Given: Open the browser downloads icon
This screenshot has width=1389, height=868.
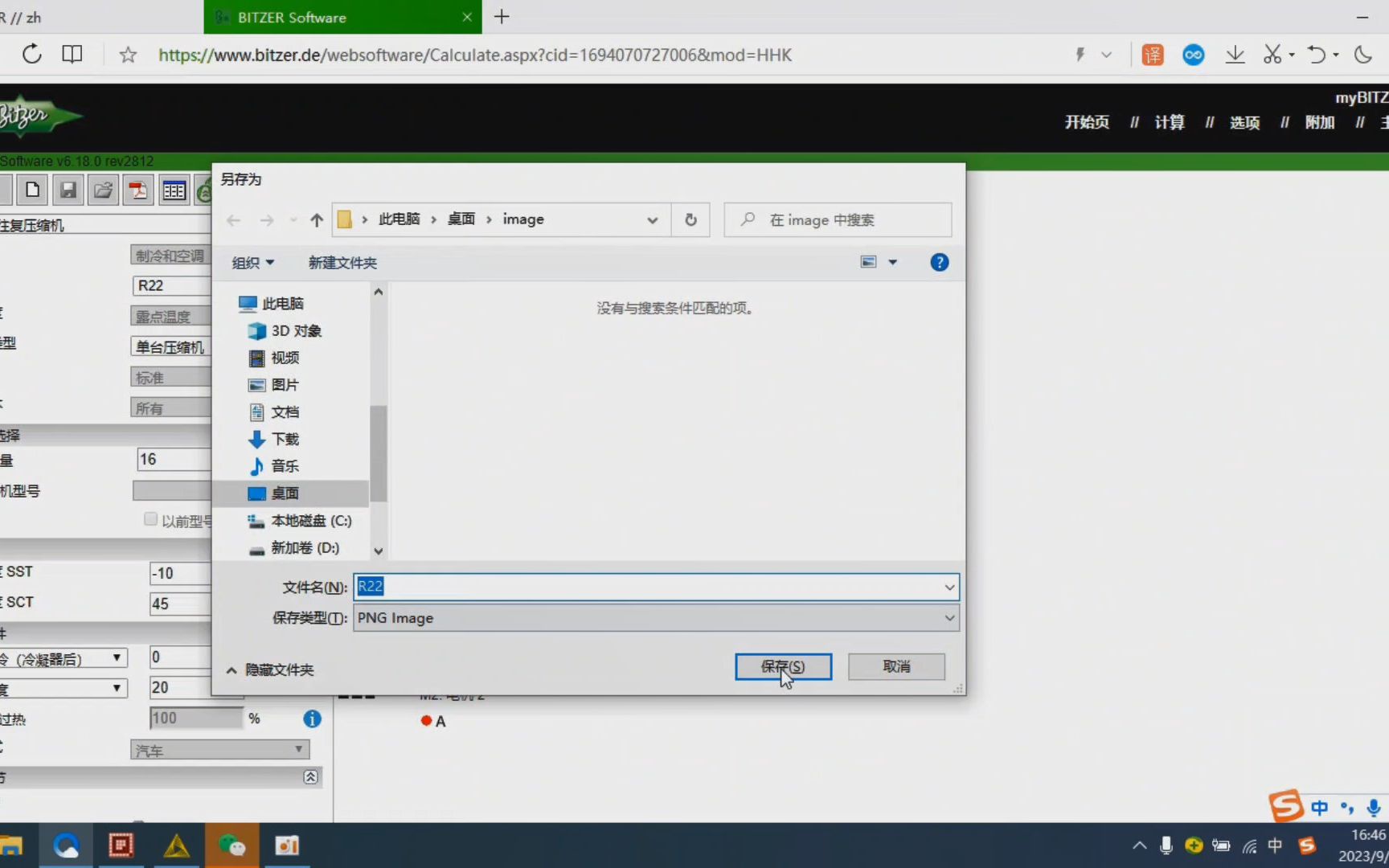Looking at the screenshot, I should 1235,55.
